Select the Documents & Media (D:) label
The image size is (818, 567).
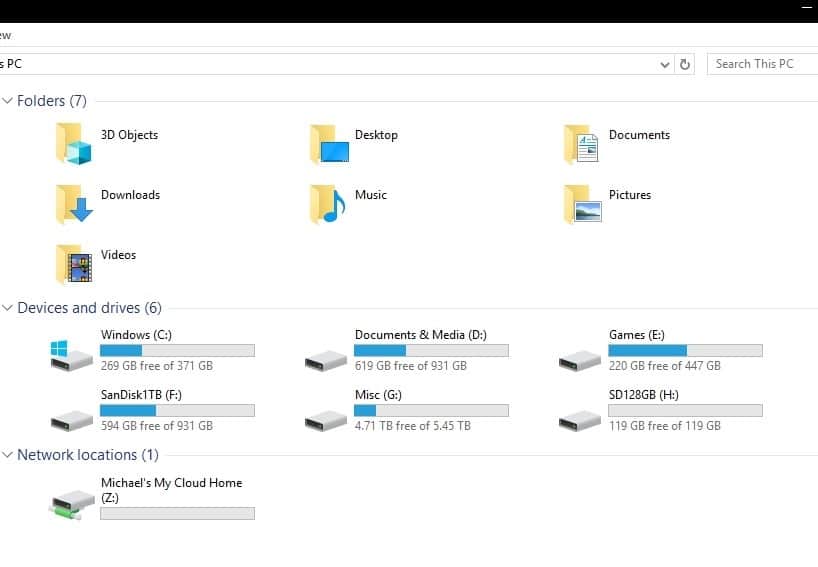pos(420,335)
